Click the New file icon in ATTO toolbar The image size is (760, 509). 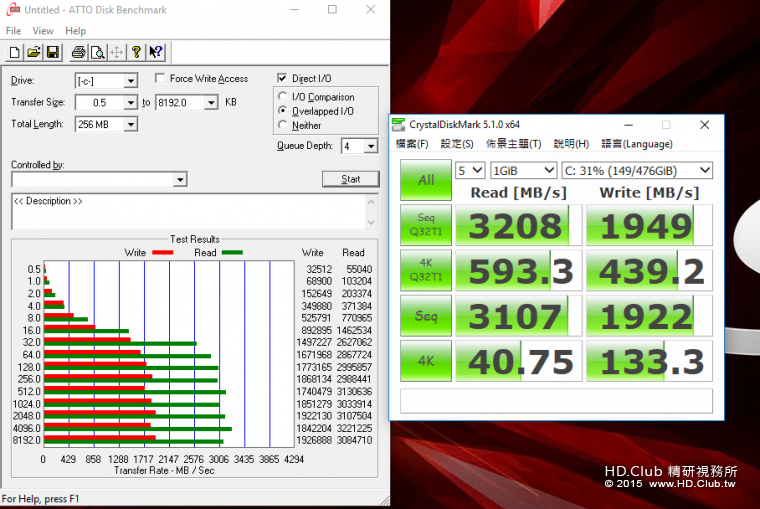[x=14, y=52]
